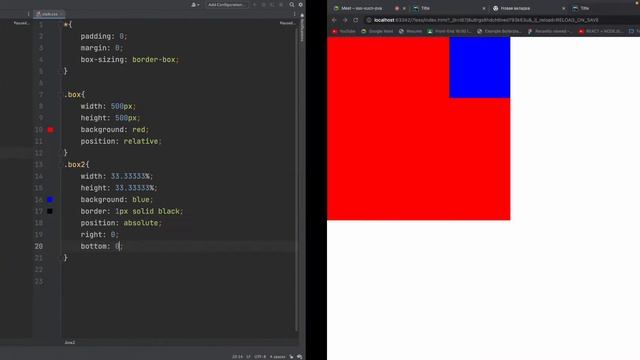The image size is (640, 360).
Task: Click the 'bottom: 0' line in editor
Action: click(102, 246)
